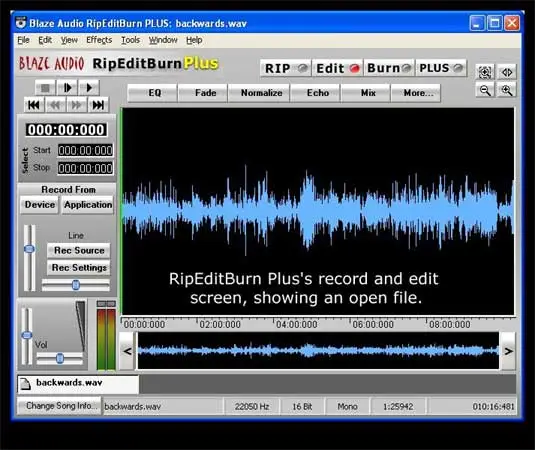The height and width of the screenshot is (450, 535).
Task: Toggle the Edit mode button
Action: click(337, 68)
